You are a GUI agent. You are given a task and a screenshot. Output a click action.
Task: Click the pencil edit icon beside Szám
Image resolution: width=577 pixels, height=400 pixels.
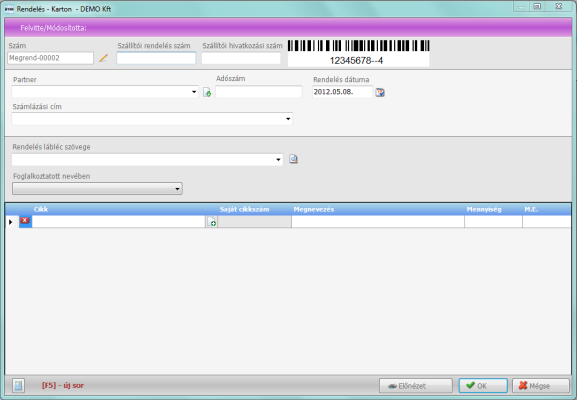(103, 58)
